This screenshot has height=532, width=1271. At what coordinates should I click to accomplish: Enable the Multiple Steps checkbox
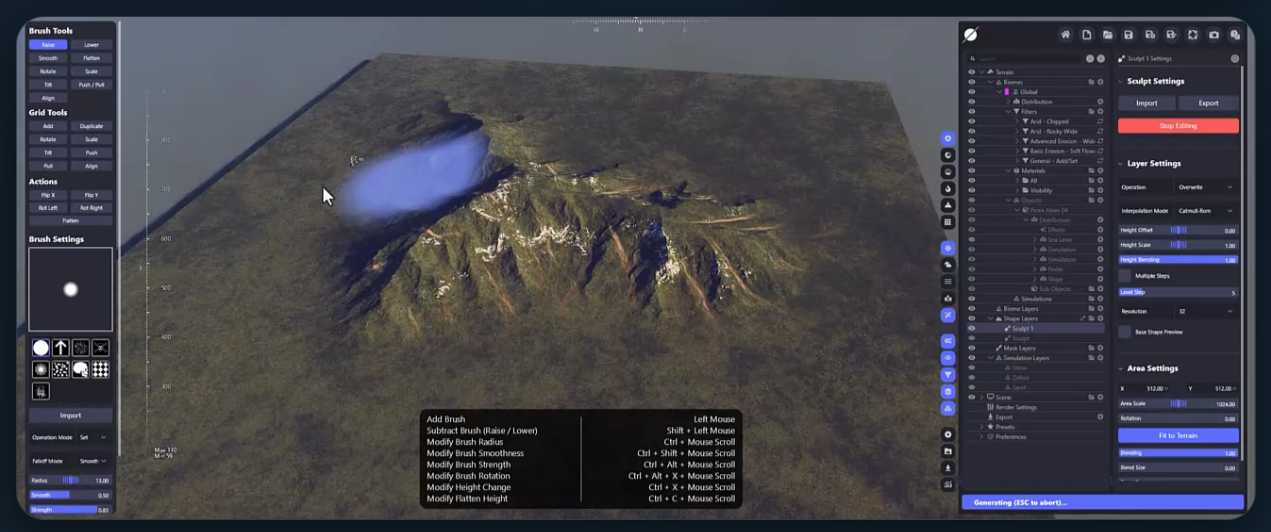[x=1125, y=275]
